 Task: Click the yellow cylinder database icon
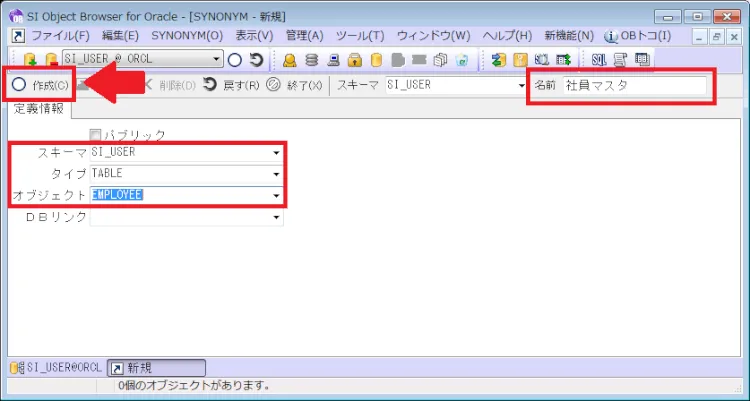point(376,60)
